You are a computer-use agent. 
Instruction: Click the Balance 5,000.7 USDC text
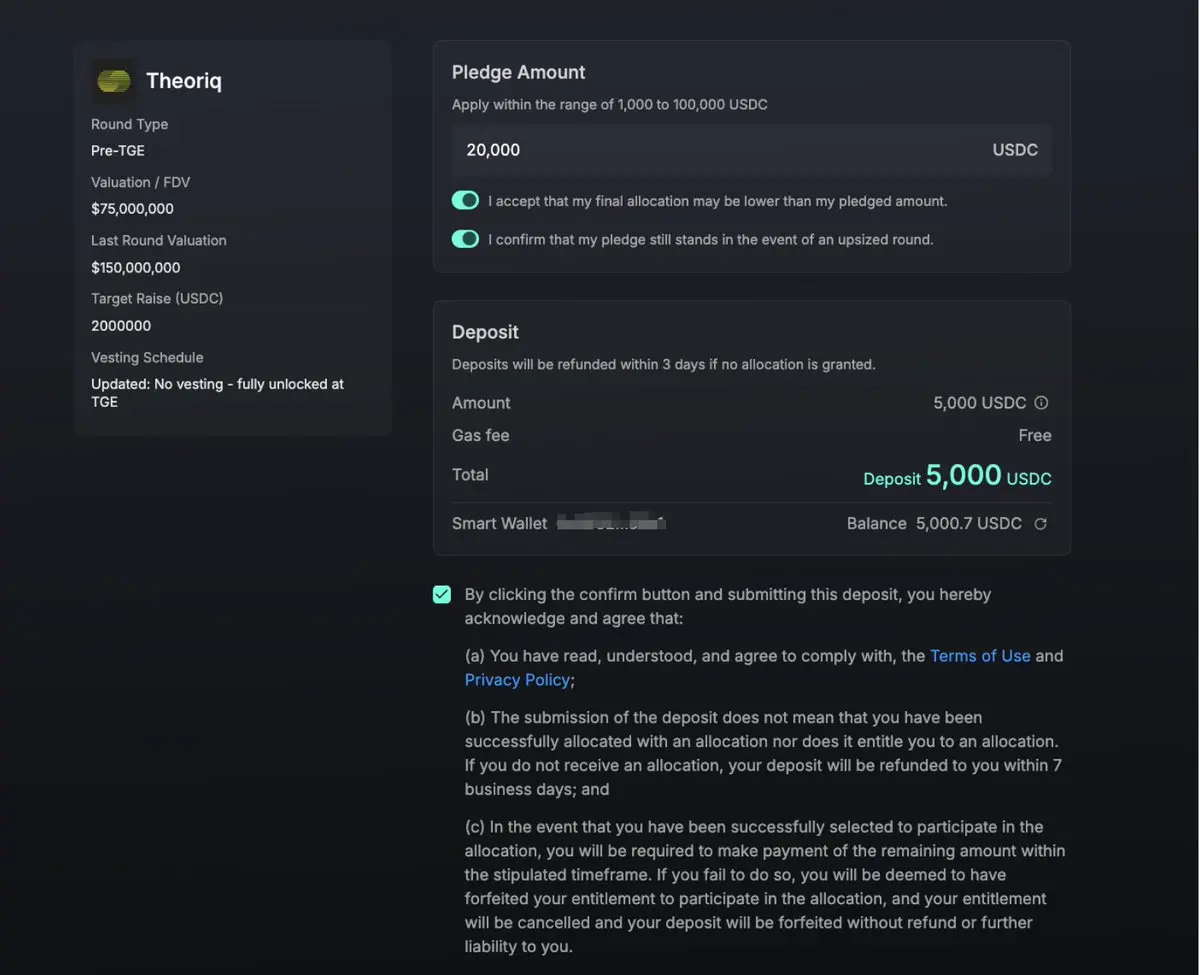pyautogui.click(x=934, y=524)
